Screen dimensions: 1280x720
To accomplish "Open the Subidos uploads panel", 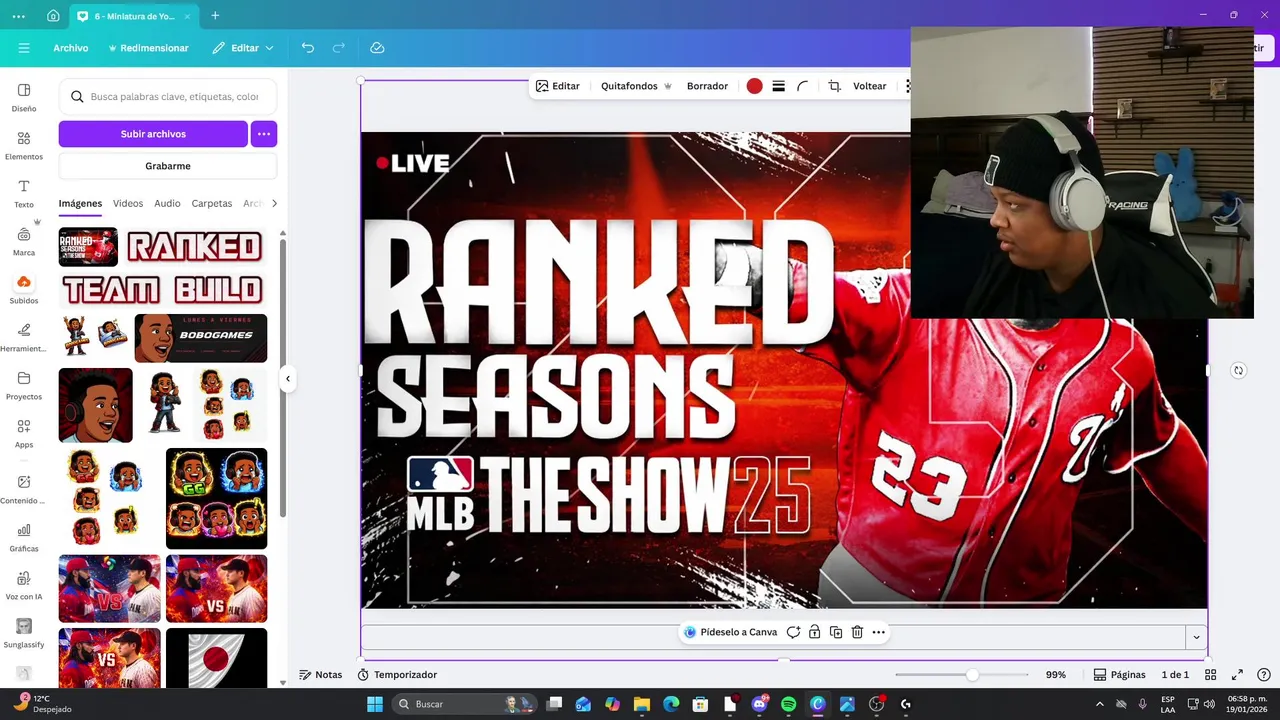I will (x=24, y=289).
